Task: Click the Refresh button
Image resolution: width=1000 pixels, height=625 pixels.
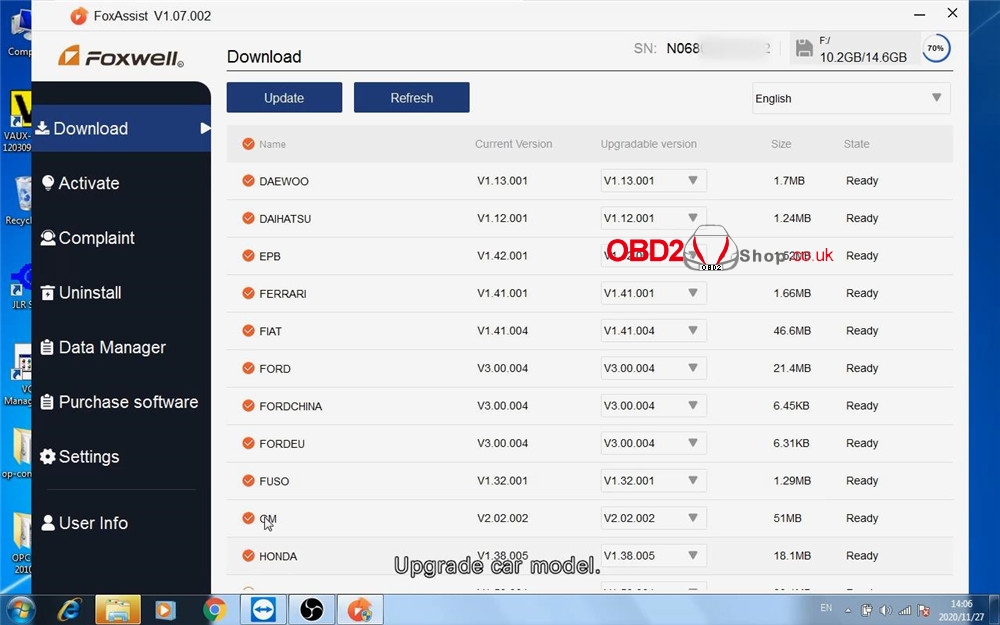Action: click(411, 98)
